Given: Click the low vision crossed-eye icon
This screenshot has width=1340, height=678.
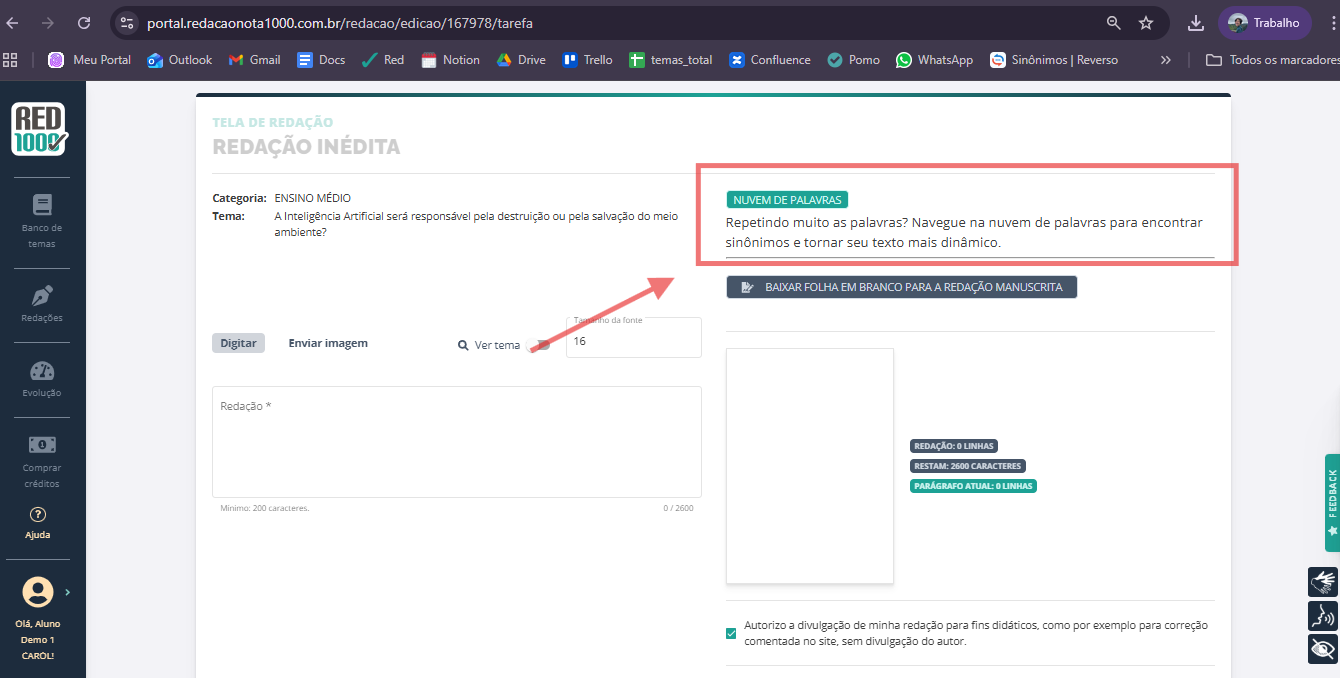Looking at the screenshot, I should (x=1323, y=648).
